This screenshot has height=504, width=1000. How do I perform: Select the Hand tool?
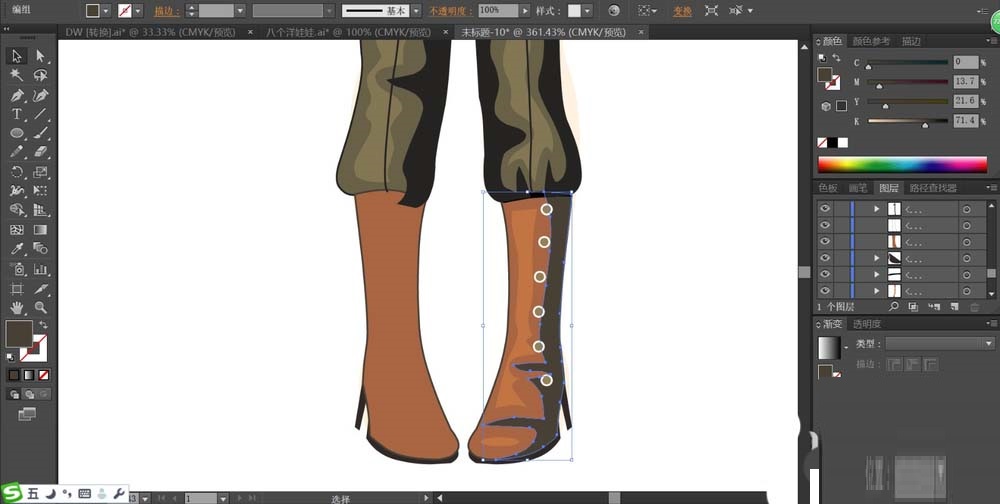[x=17, y=307]
